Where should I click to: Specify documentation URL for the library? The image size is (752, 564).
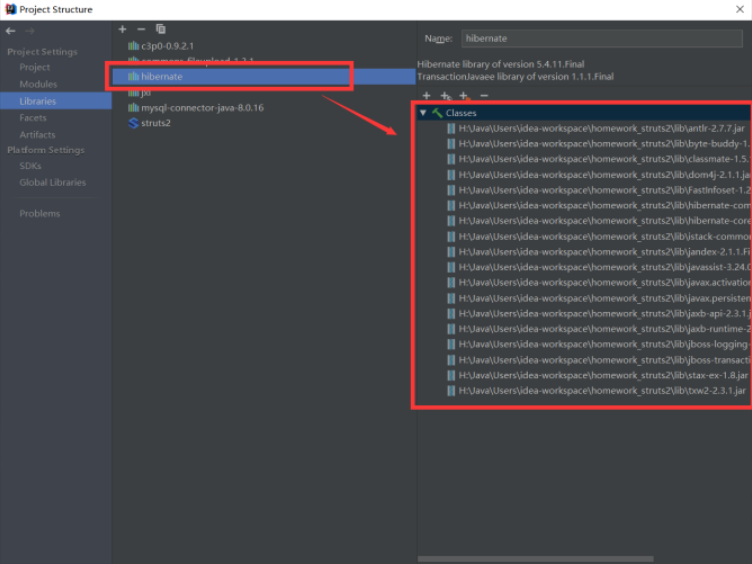click(x=446, y=96)
